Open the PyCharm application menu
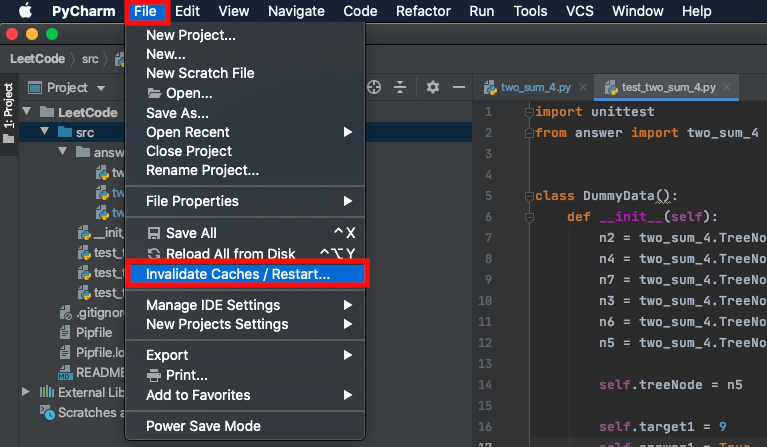The width and height of the screenshot is (767, 447). click(x=84, y=11)
